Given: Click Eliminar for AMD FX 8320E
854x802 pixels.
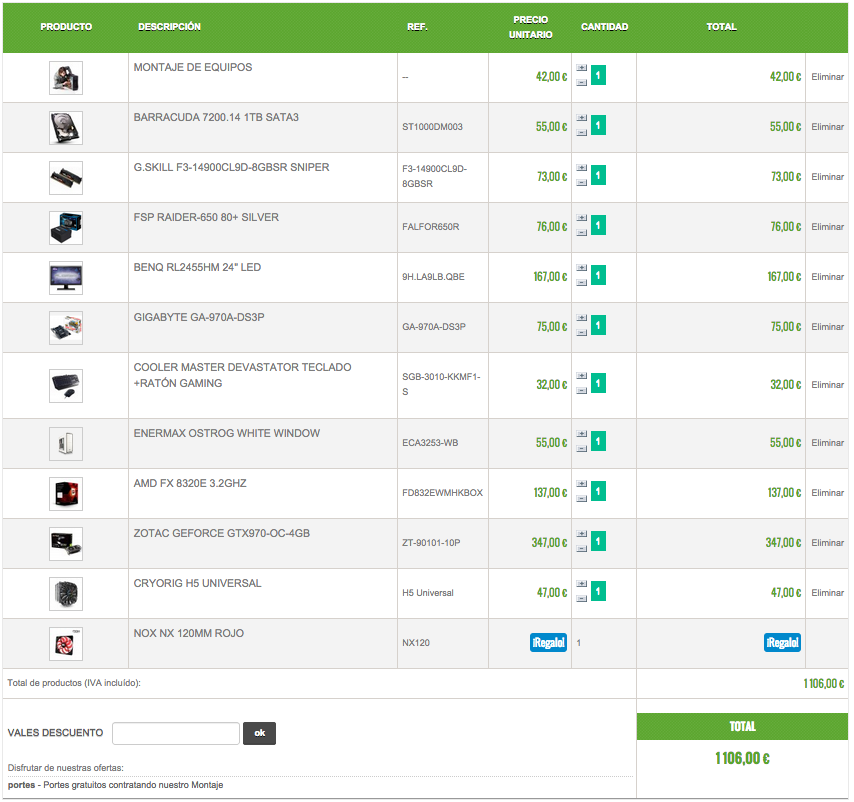Looking at the screenshot, I should [x=827, y=493].
